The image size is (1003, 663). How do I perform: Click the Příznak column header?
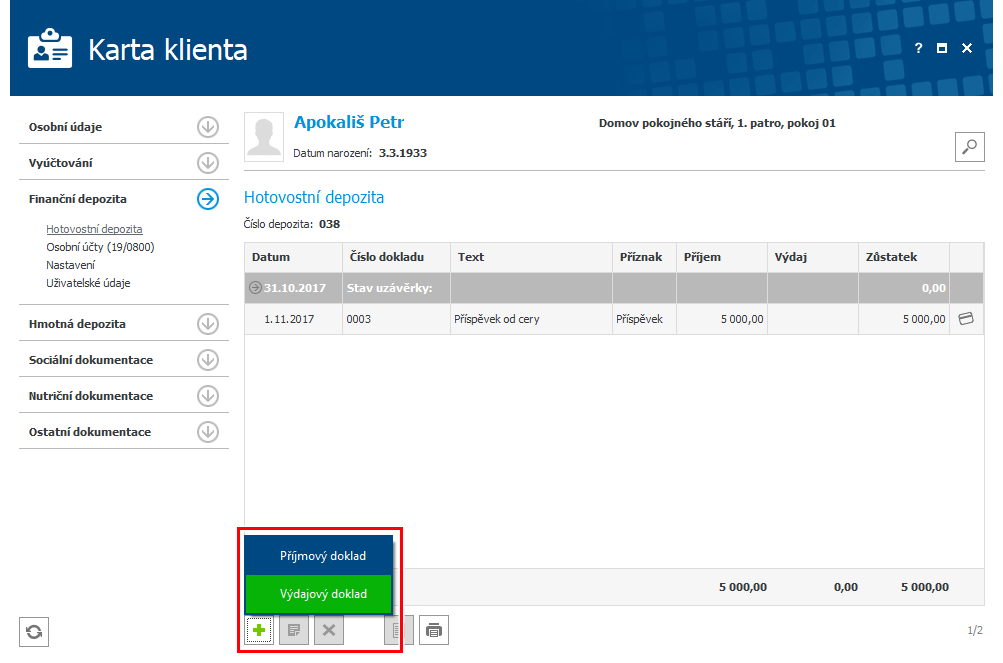pos(644,257)
